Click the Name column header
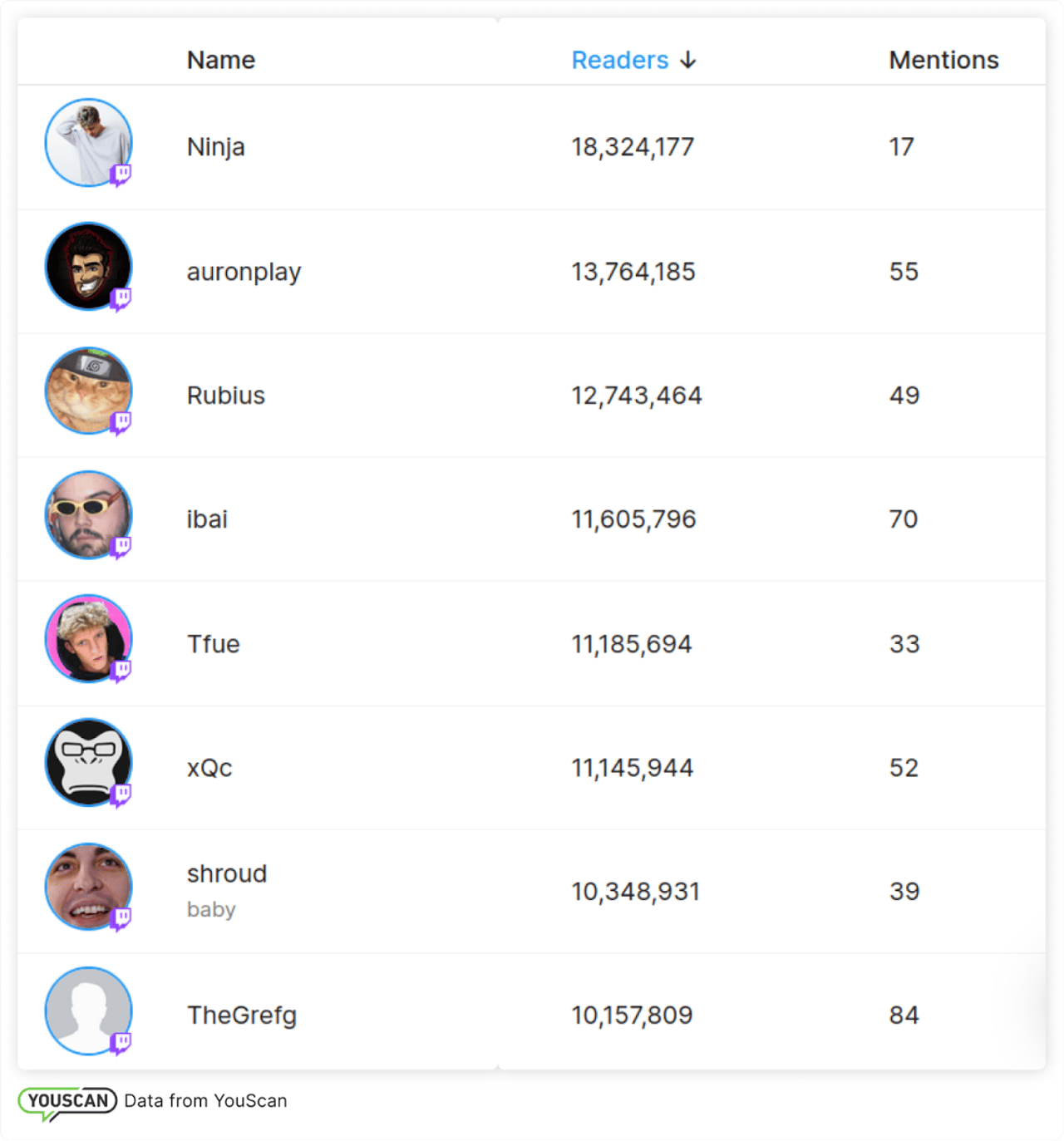Screen dimensions: 1064x1141 221,60
